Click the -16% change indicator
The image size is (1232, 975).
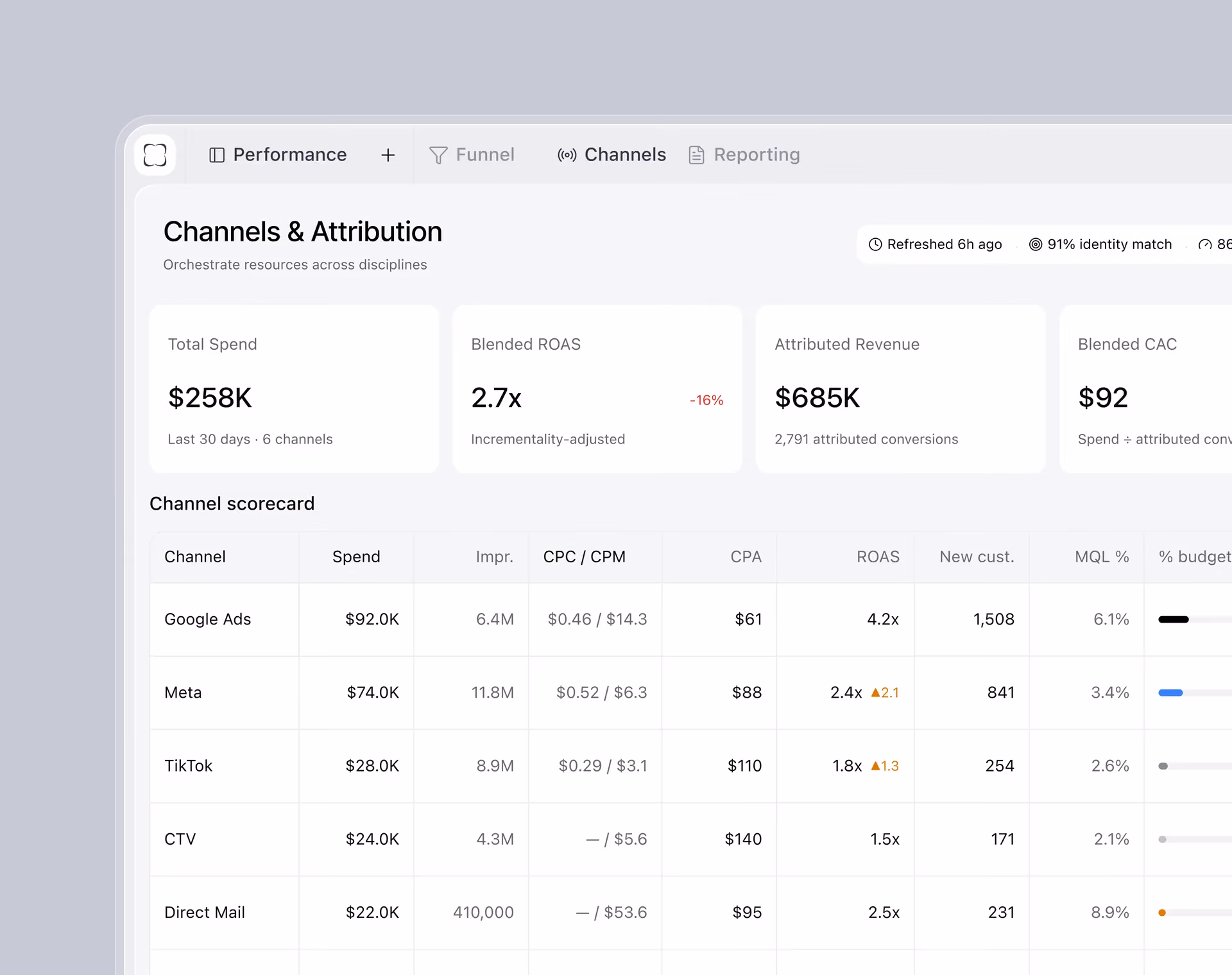pyautogui.click(x=706, y=401)
